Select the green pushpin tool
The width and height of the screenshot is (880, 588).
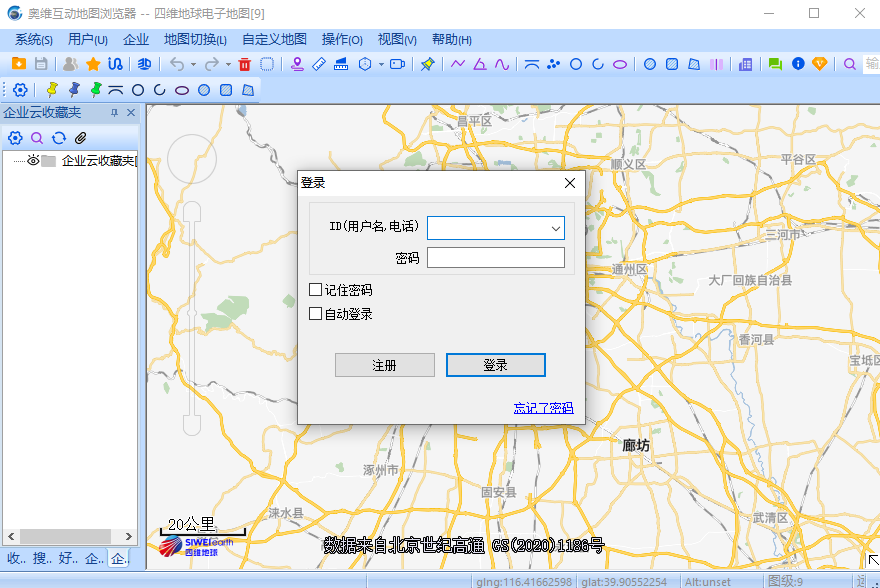94,88
